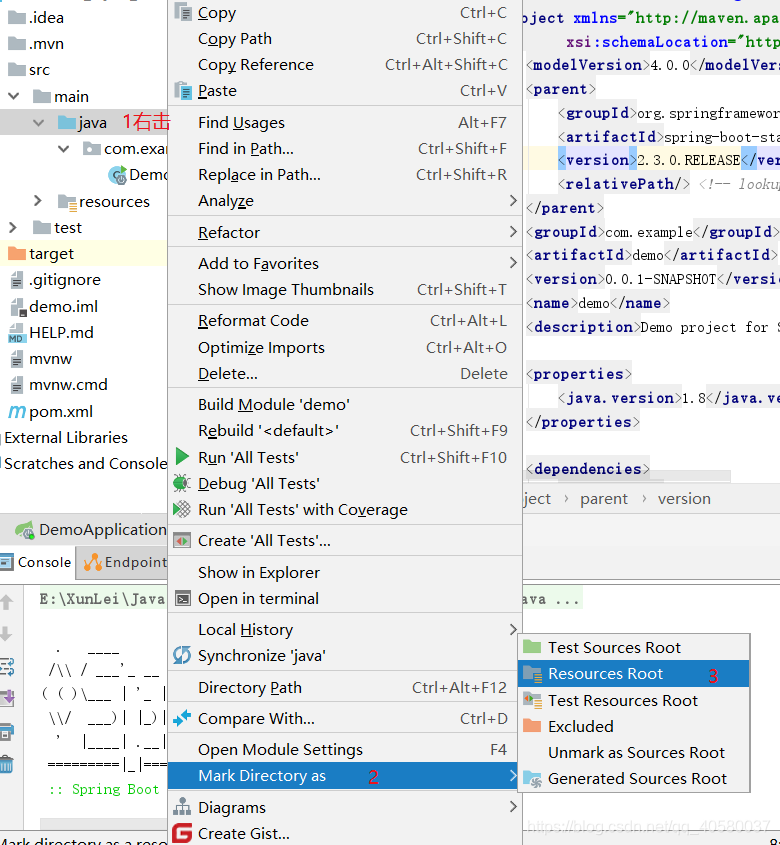Screen dimensions: 780x845
Task: Open the Refactor submenu arrow
Action: 513,232
